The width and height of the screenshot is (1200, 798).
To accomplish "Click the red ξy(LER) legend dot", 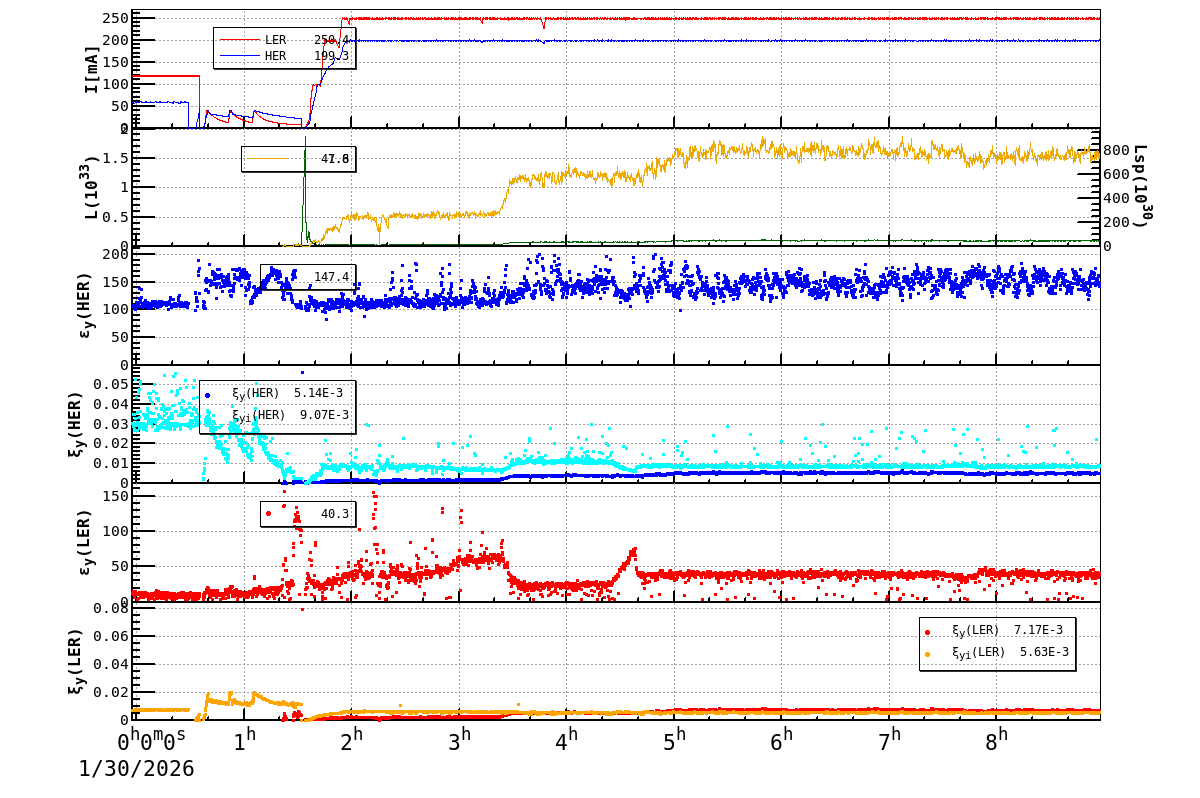I will pyautogui.click(x=928, y=632).
